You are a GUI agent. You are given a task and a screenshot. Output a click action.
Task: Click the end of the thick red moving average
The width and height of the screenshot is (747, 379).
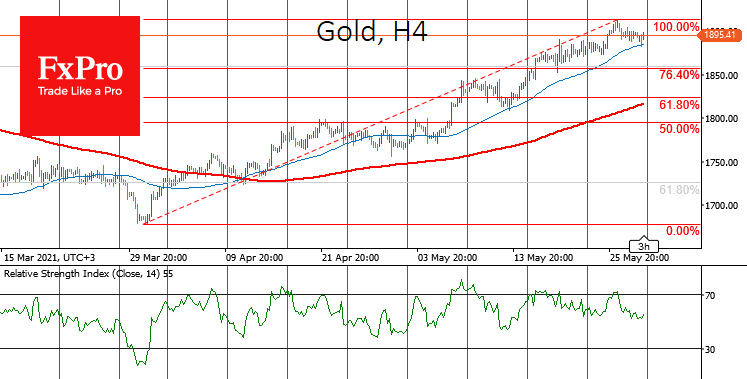643,104
